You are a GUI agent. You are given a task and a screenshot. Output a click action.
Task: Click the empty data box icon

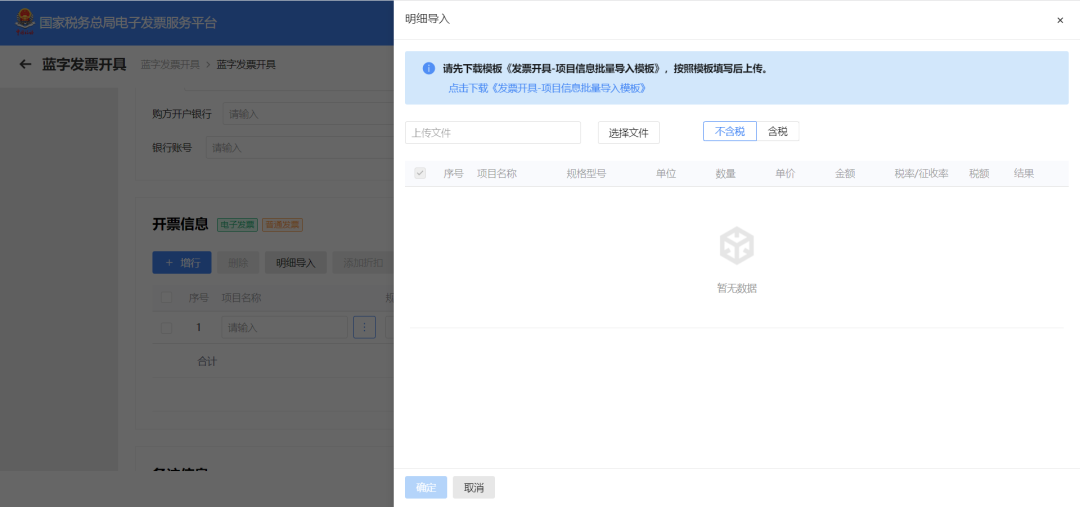coord(737,246)
